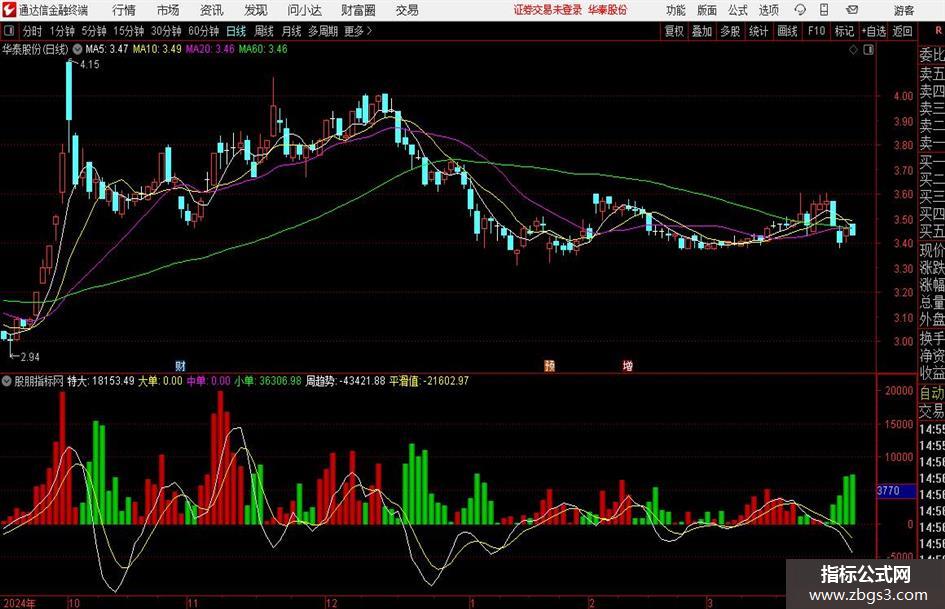The width and height of the screenshot is (945, 609).
Task: Open the mobile phone icon
Action: (x=824, y=10)
